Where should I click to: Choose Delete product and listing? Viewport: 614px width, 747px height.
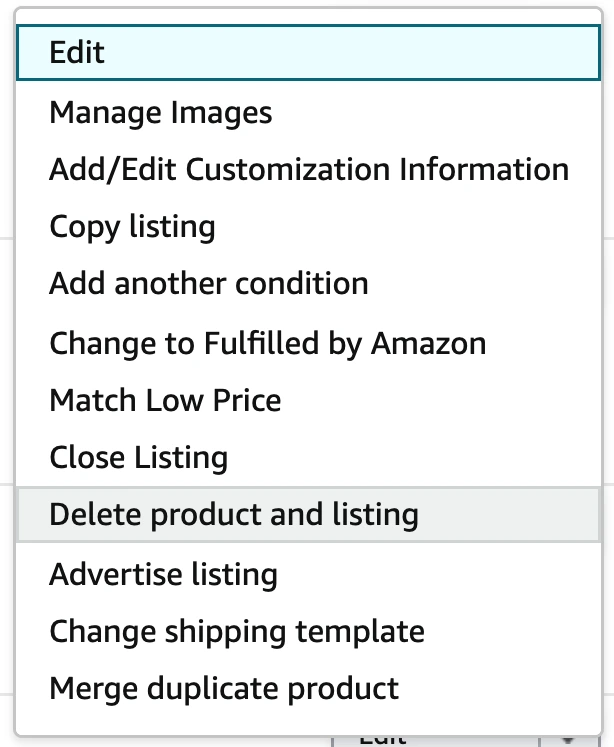coord(233,515)
